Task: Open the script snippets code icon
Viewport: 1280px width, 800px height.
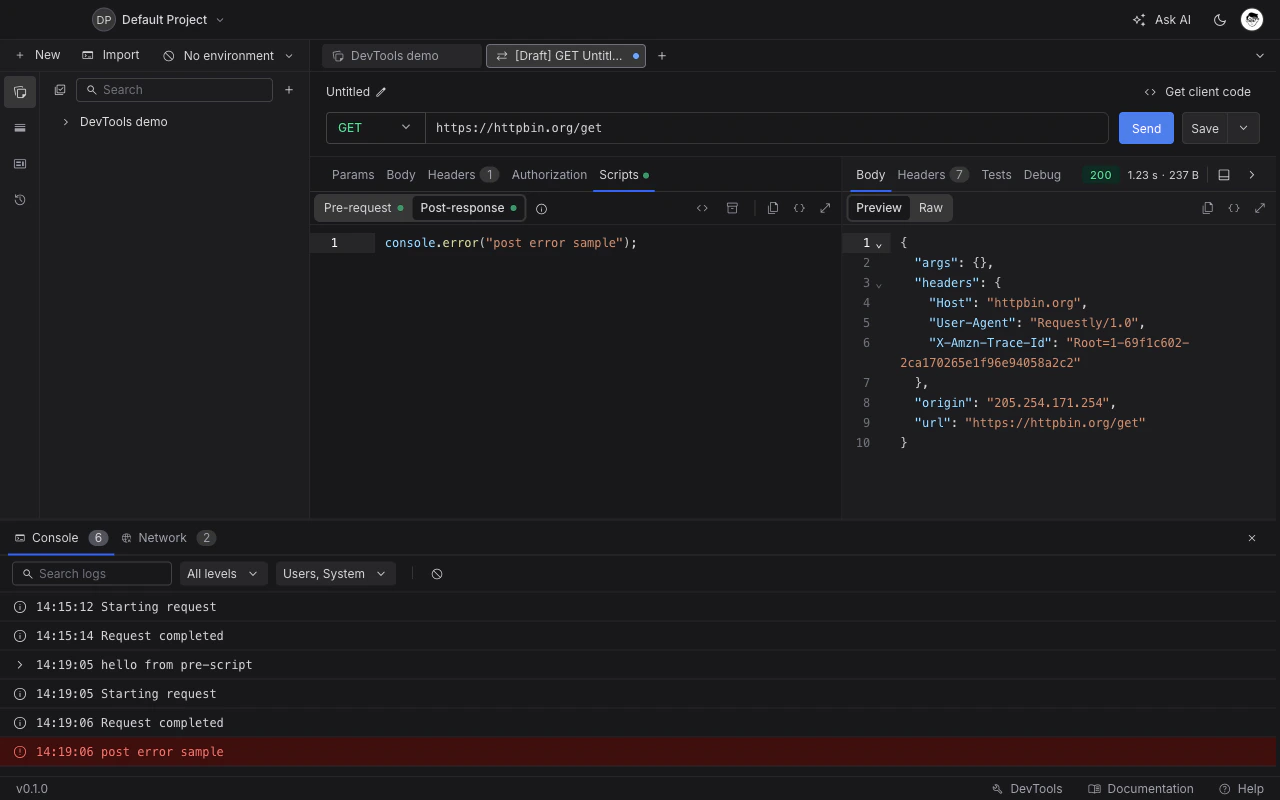Action: tap(702, 208)
